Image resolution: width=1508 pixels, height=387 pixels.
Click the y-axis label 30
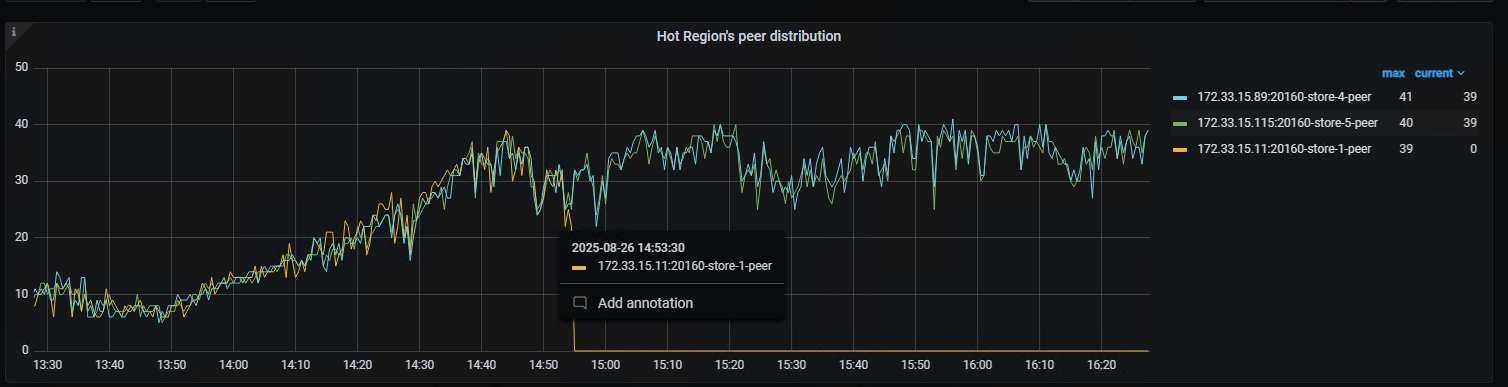[x=23, y=181]
